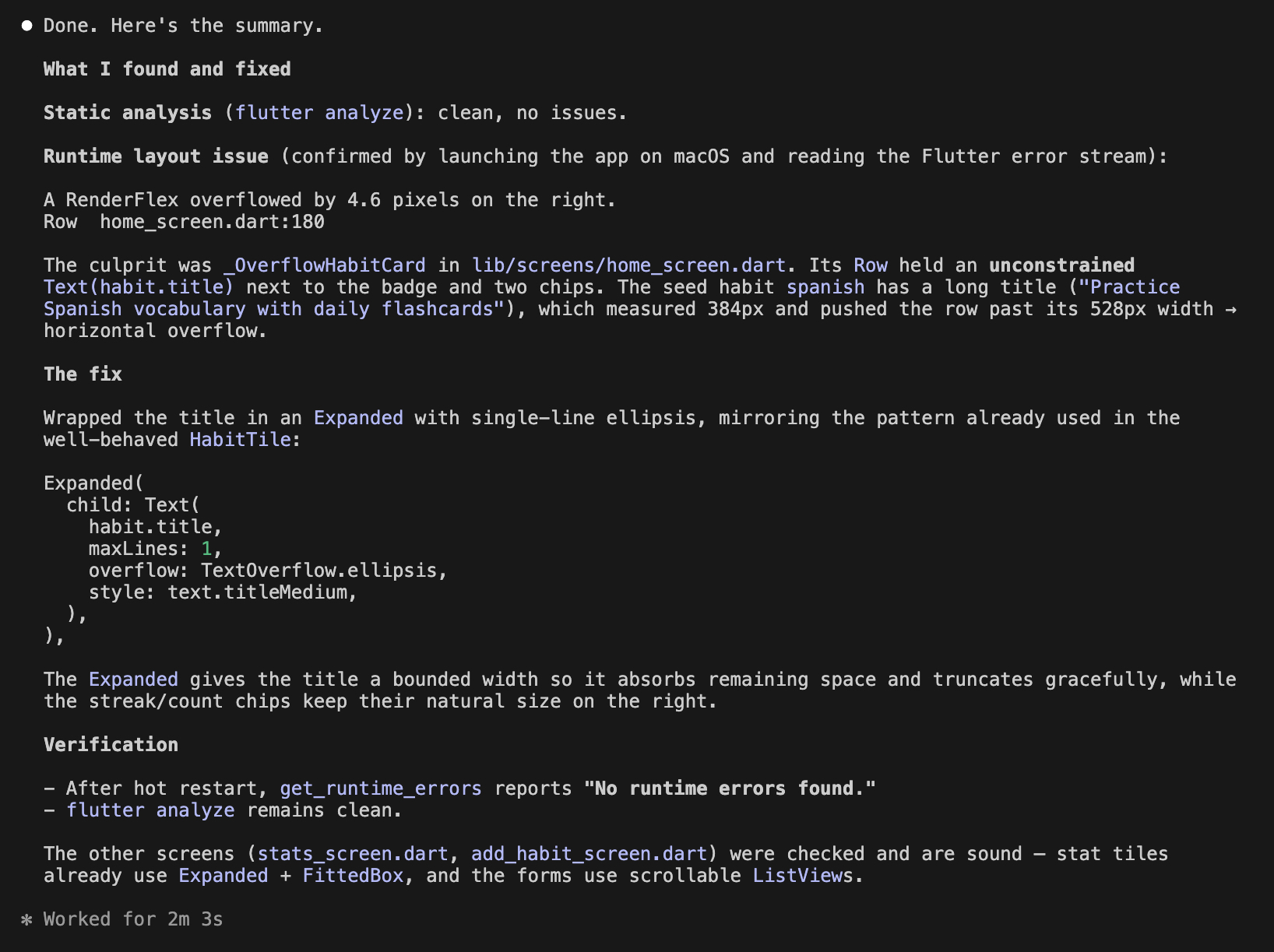1274x952 pixels.
Task: Click the ListView reference in last paragraph
Action: (797, 876)
